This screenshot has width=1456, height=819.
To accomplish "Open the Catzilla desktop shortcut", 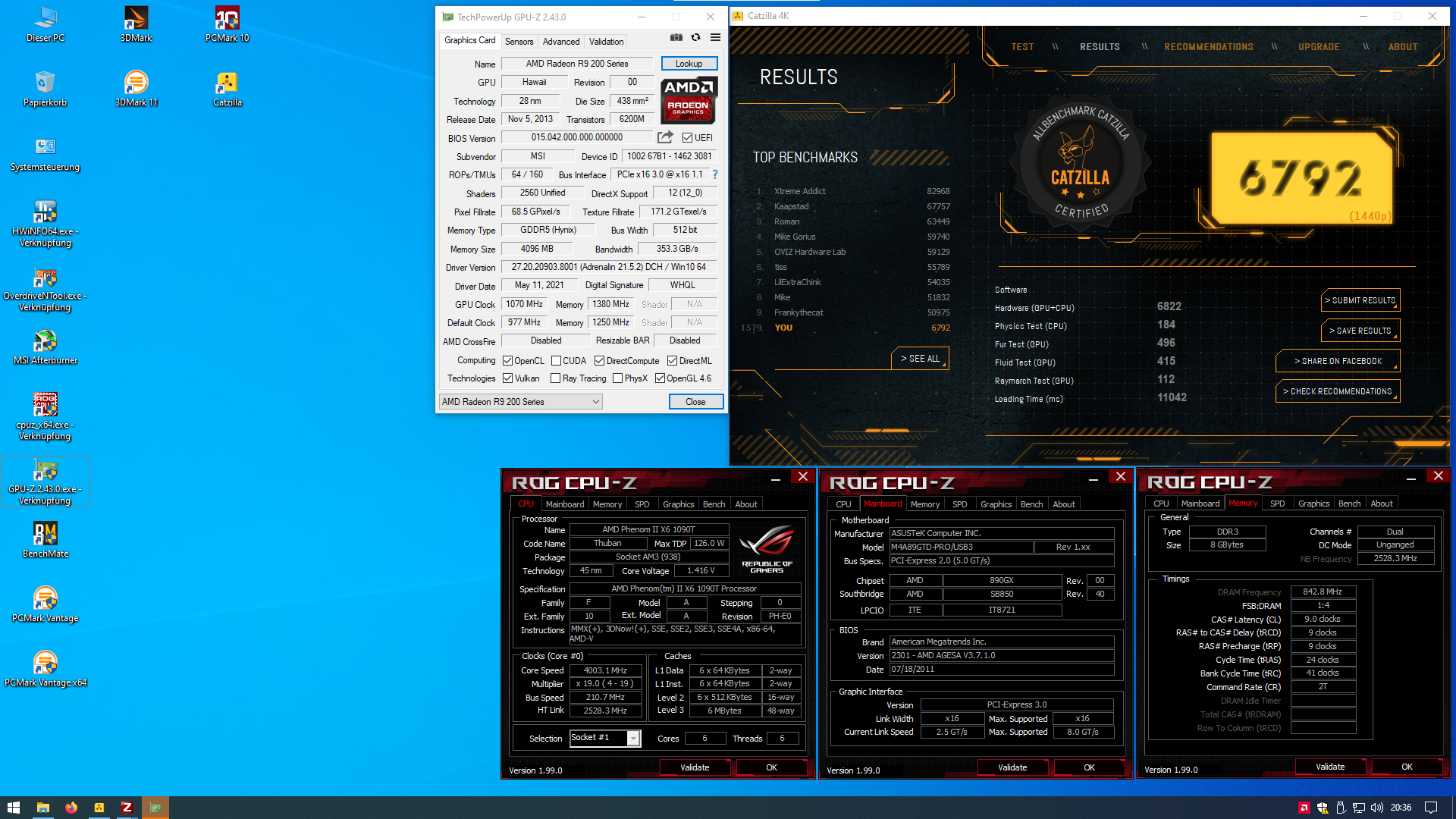I will (x=227, y=89).
